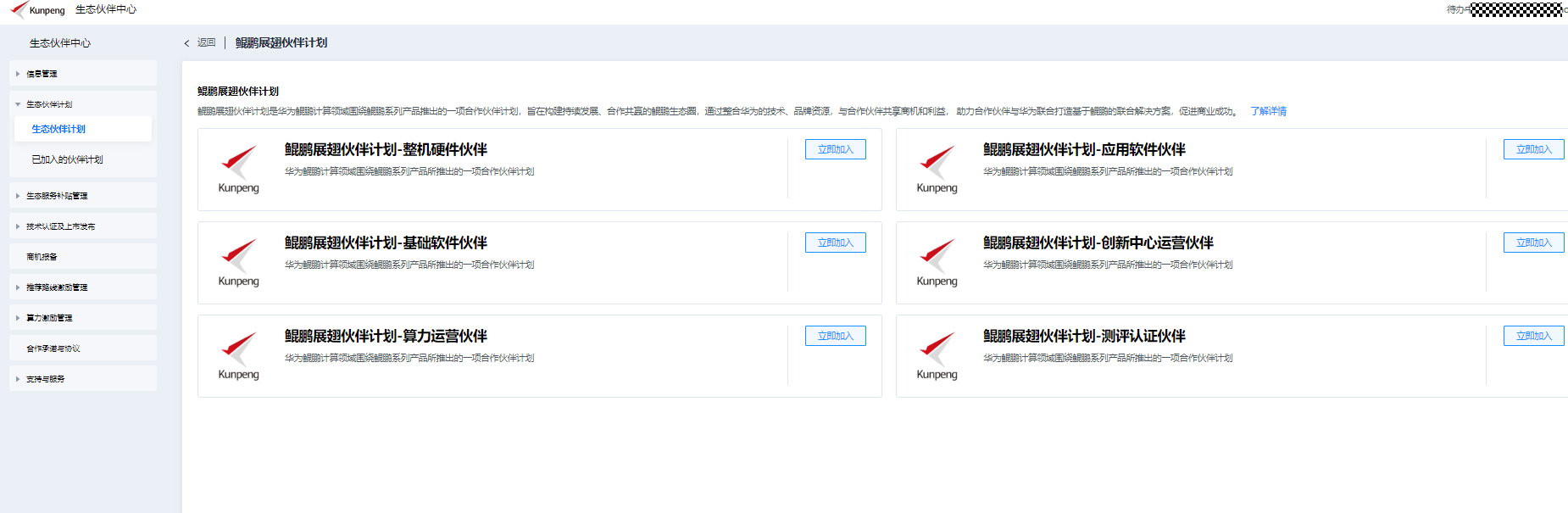Click the bold 鲲鹏展翅伙伴计划 section heading
This screenshot has width=1568, height=513.
click(238, 92)
